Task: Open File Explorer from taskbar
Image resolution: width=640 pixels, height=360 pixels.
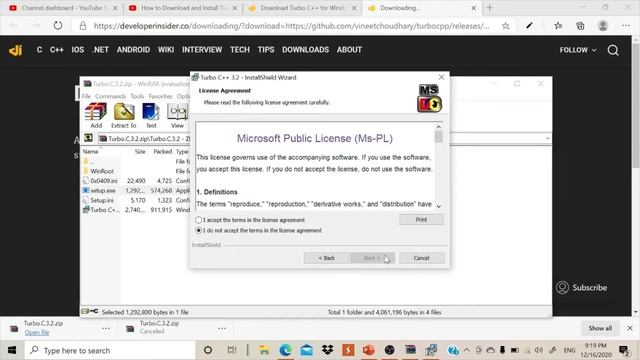Action: [x=264, y=350]
